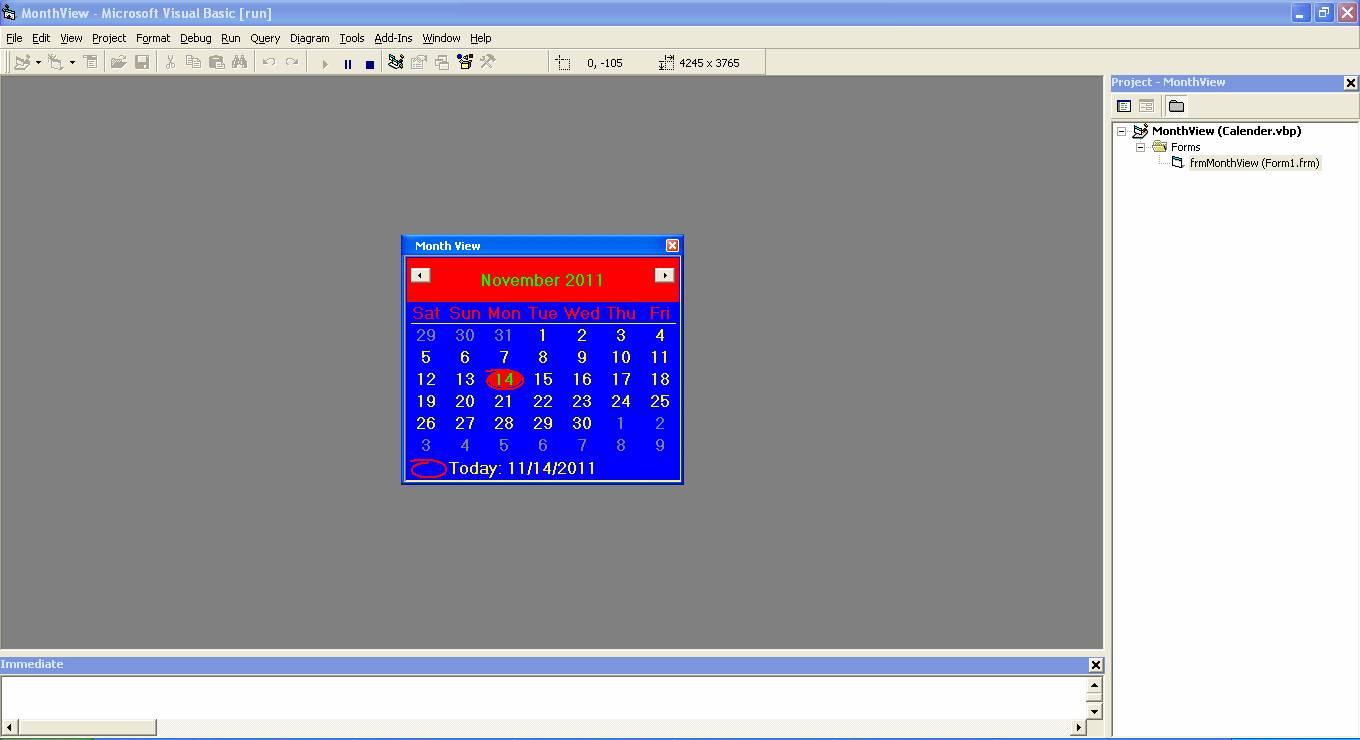Click the Save Project disk icon
This screenshot has width=1360, height=740.
coord(142,62)
